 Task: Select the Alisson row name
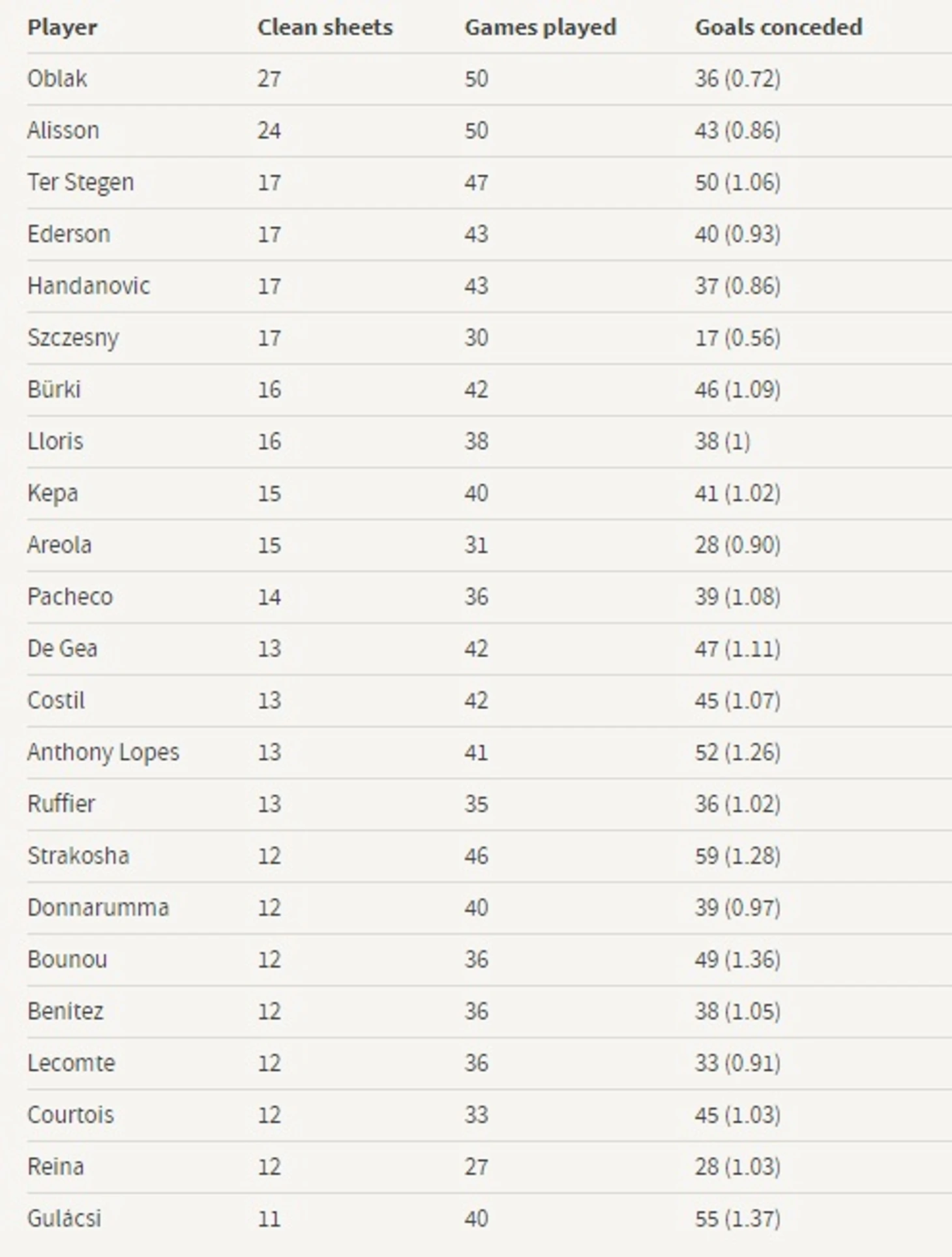(63, 130)
